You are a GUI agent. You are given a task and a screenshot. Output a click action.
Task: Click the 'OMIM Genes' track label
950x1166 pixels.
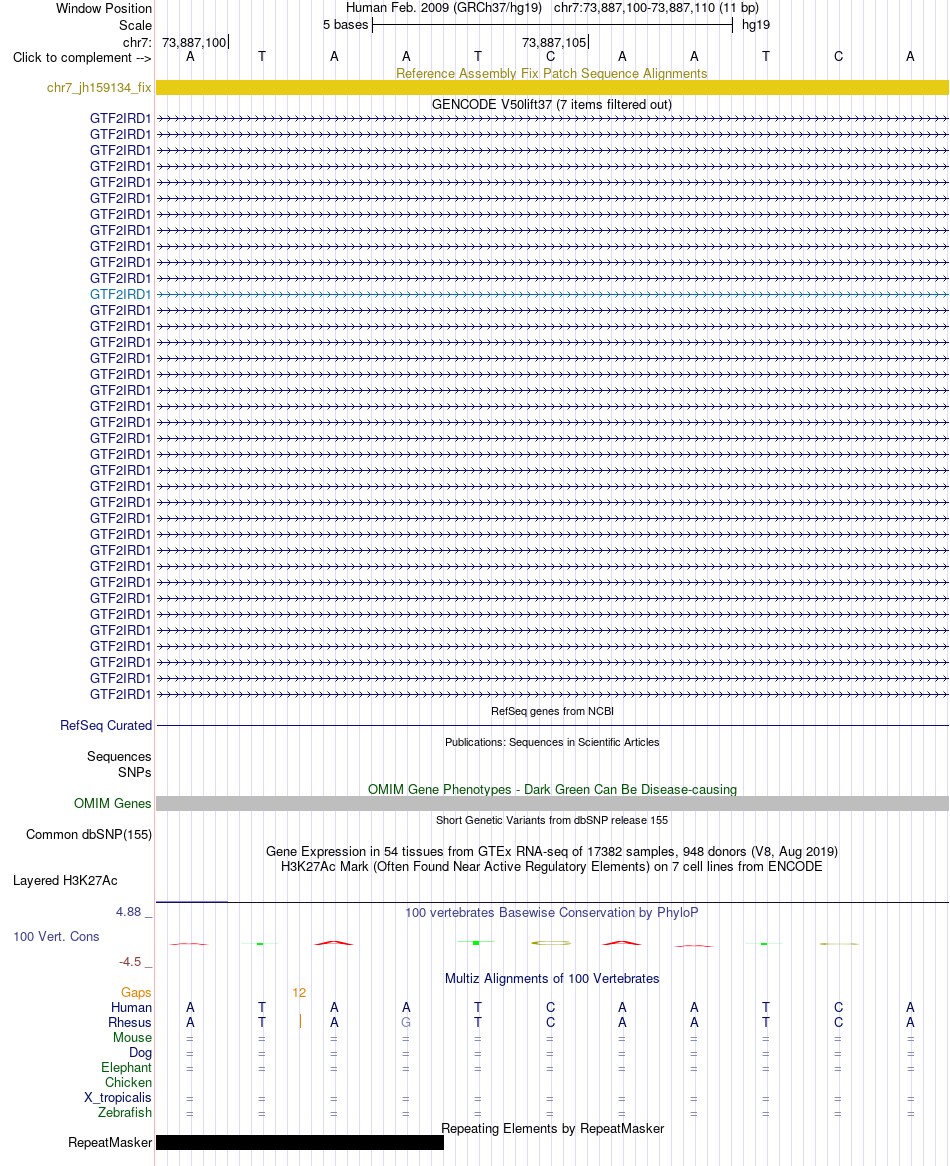tap(112, 803)
